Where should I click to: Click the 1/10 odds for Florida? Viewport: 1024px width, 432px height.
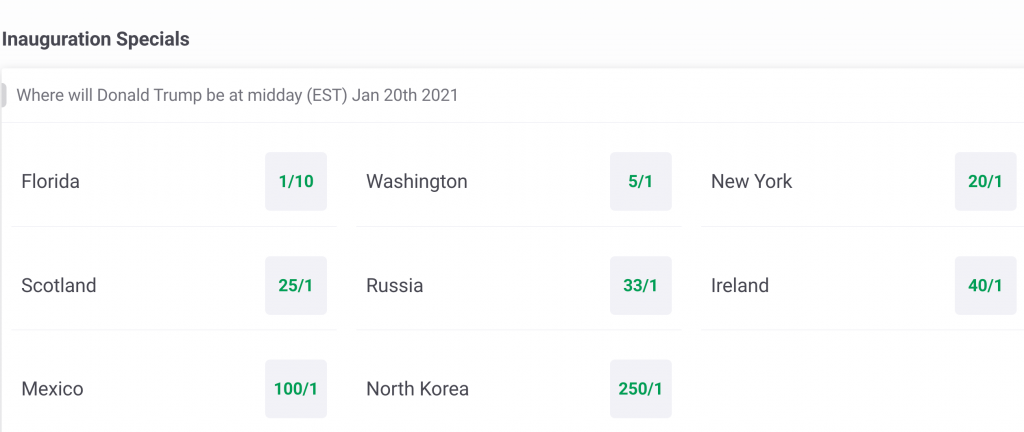(296, 181)
